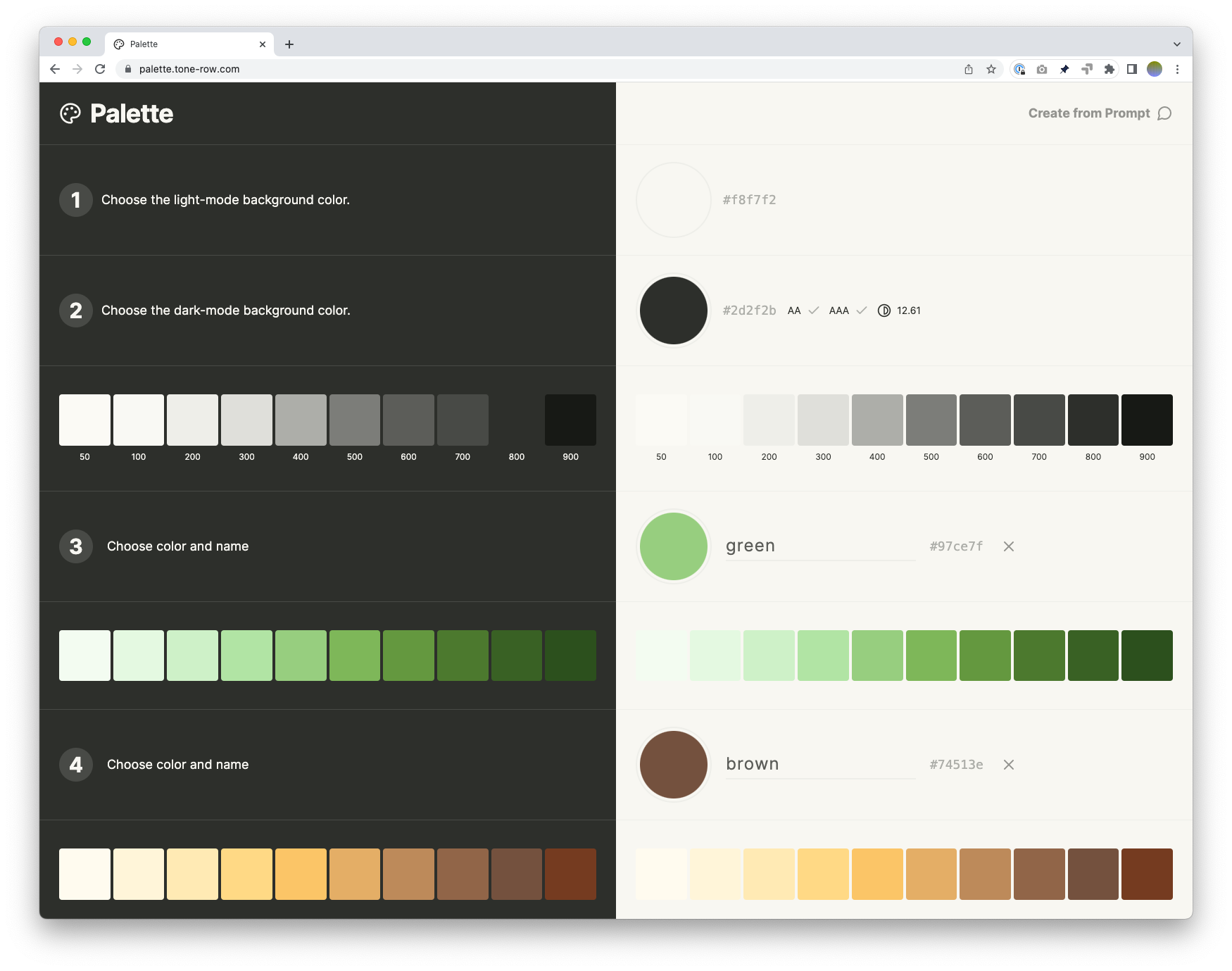Screen dimensions: 1232x971
Task: Expand the tab search chevron
Action: (1177, 44)
